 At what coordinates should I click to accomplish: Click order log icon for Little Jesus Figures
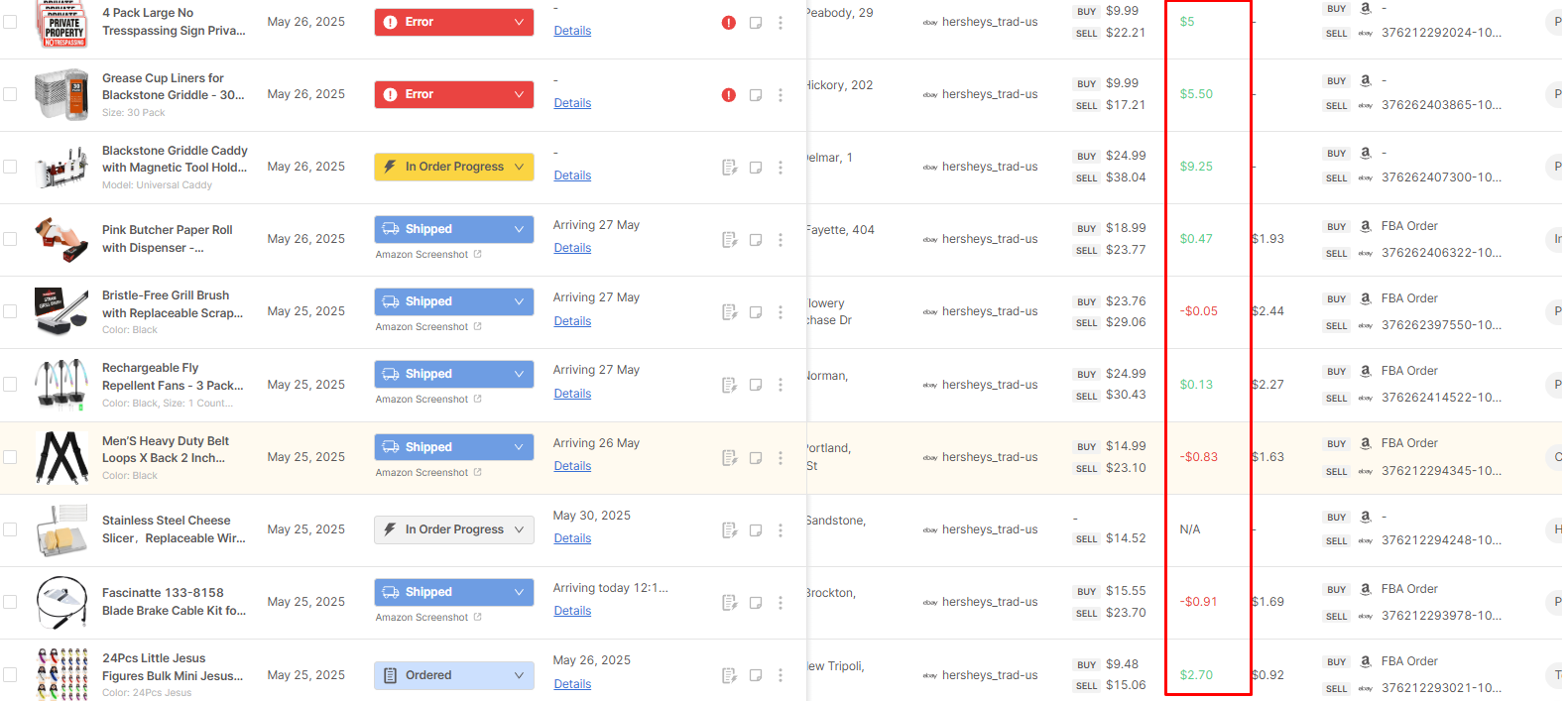pyautogui.click(x=730, y=675)
